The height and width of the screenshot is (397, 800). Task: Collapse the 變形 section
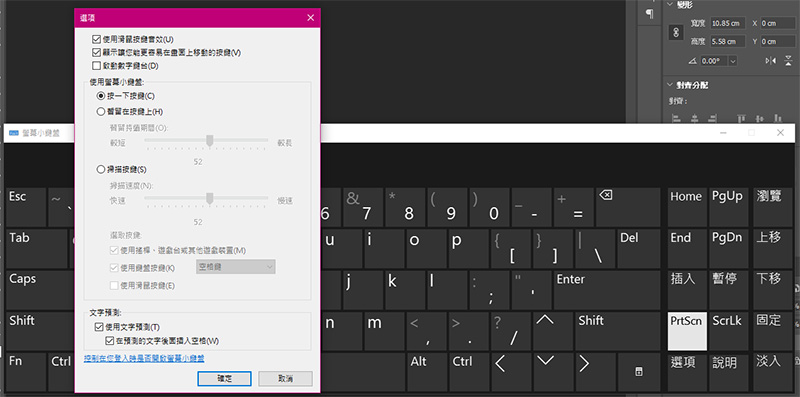(x=670, y=4)
